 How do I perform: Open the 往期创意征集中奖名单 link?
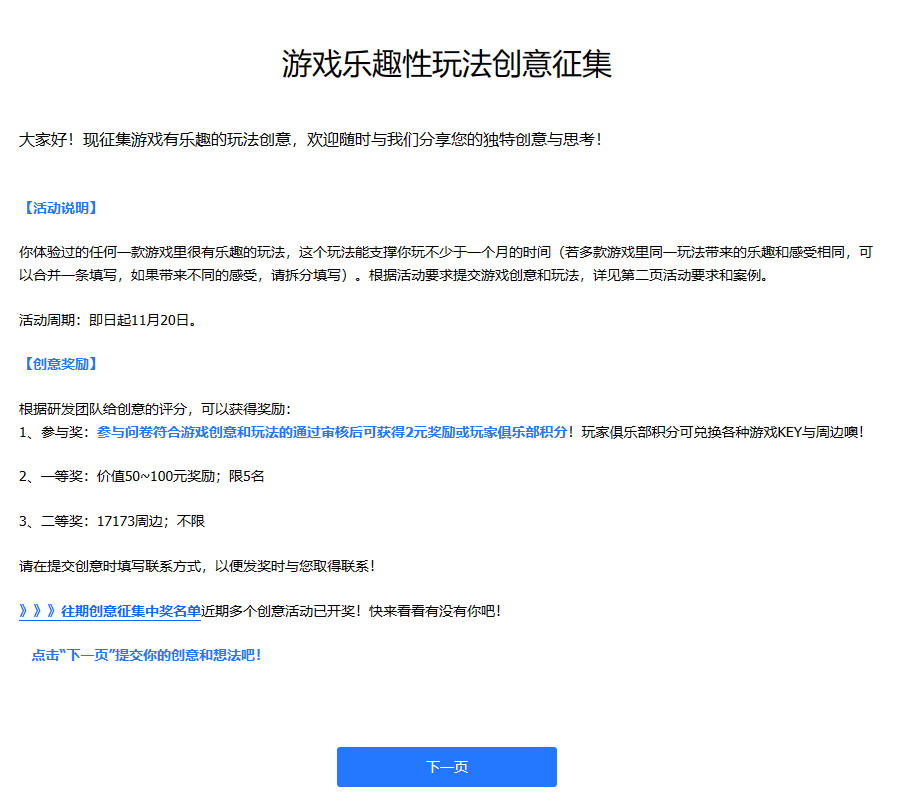pyautogui.click(x=110, y=611)
